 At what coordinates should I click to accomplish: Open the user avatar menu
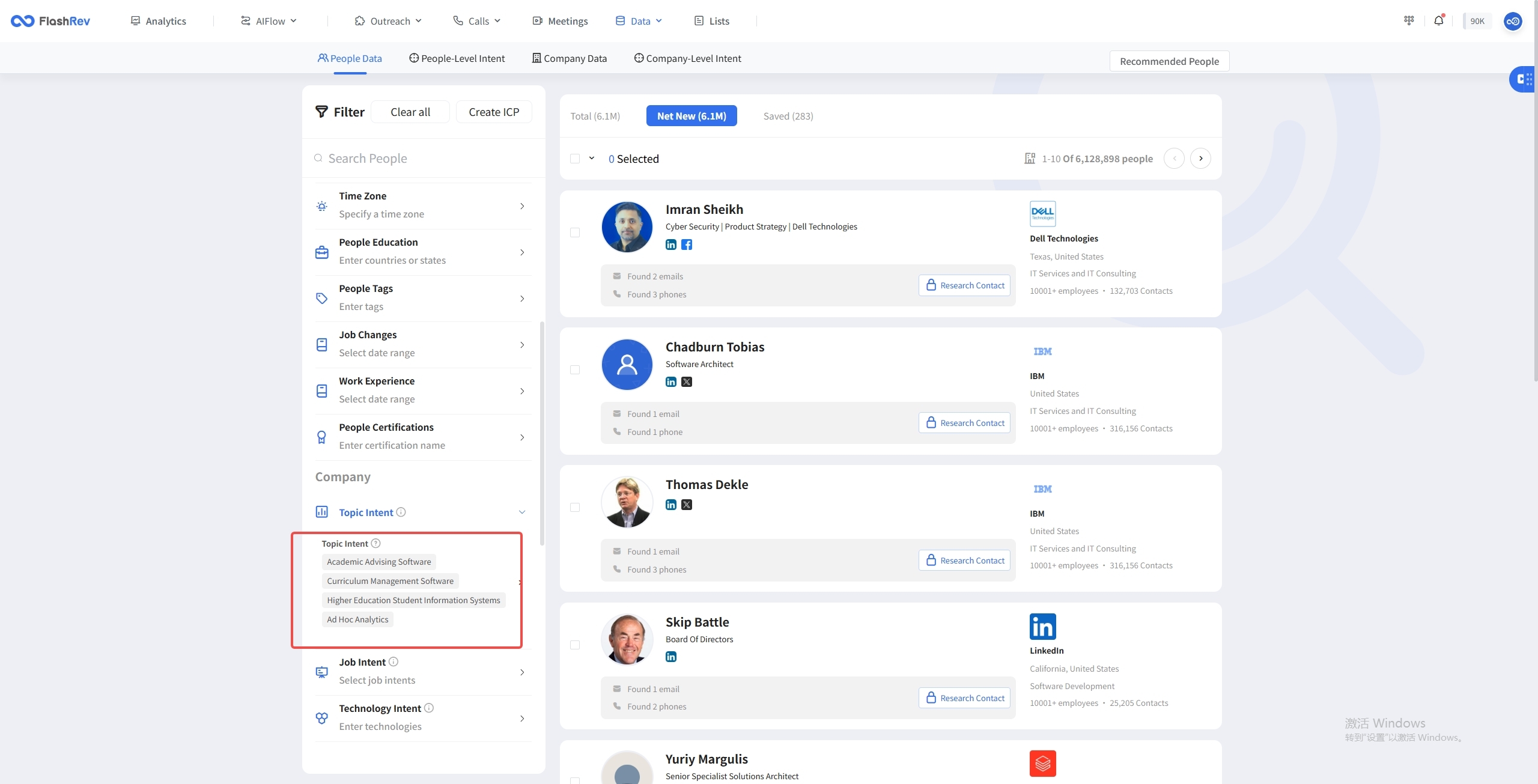pos(1513,21)
